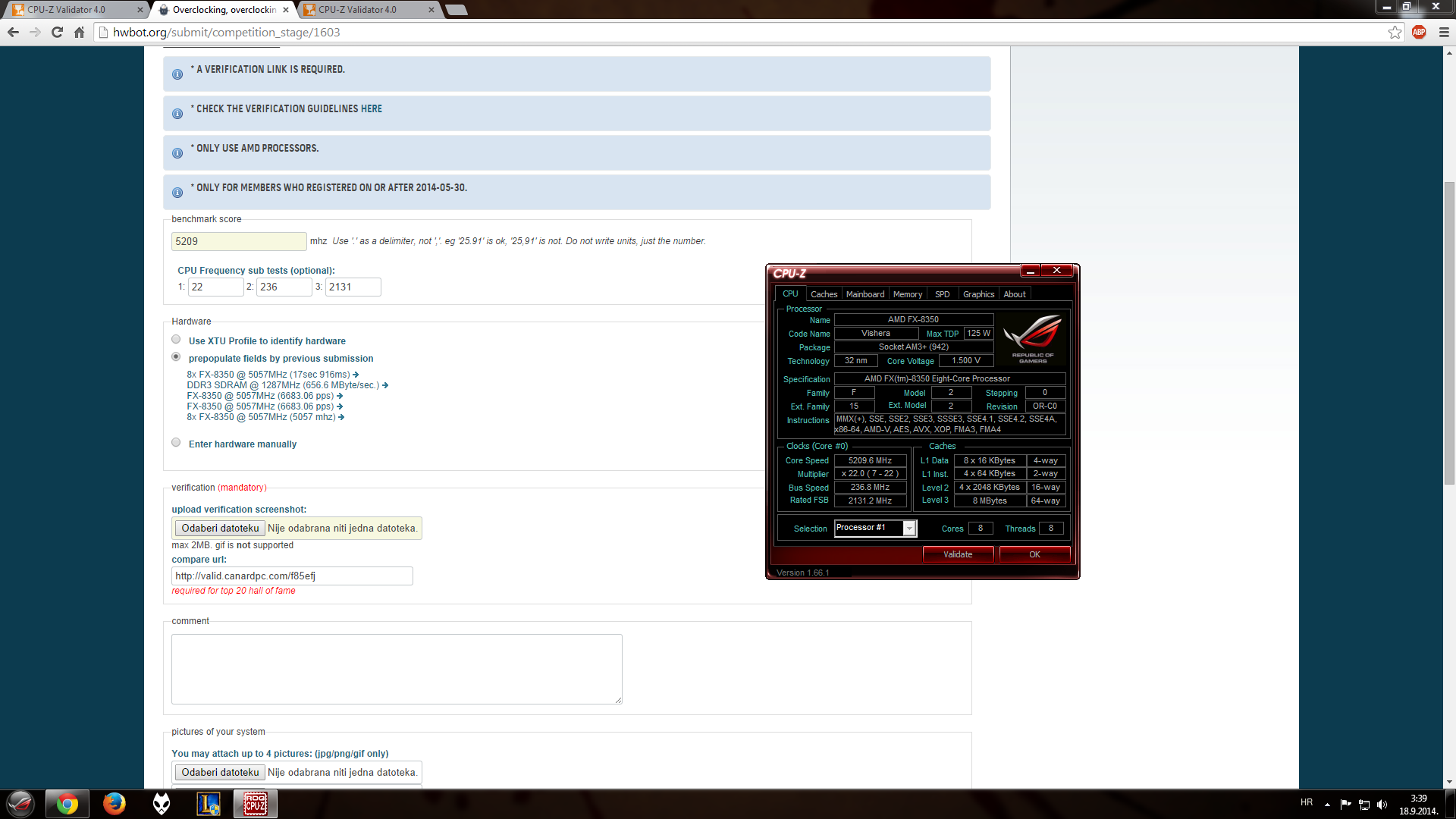This screenshot has width=1456, height=819.
Task: Launch Firefox from taskbar
Action: tap(115, 804)
